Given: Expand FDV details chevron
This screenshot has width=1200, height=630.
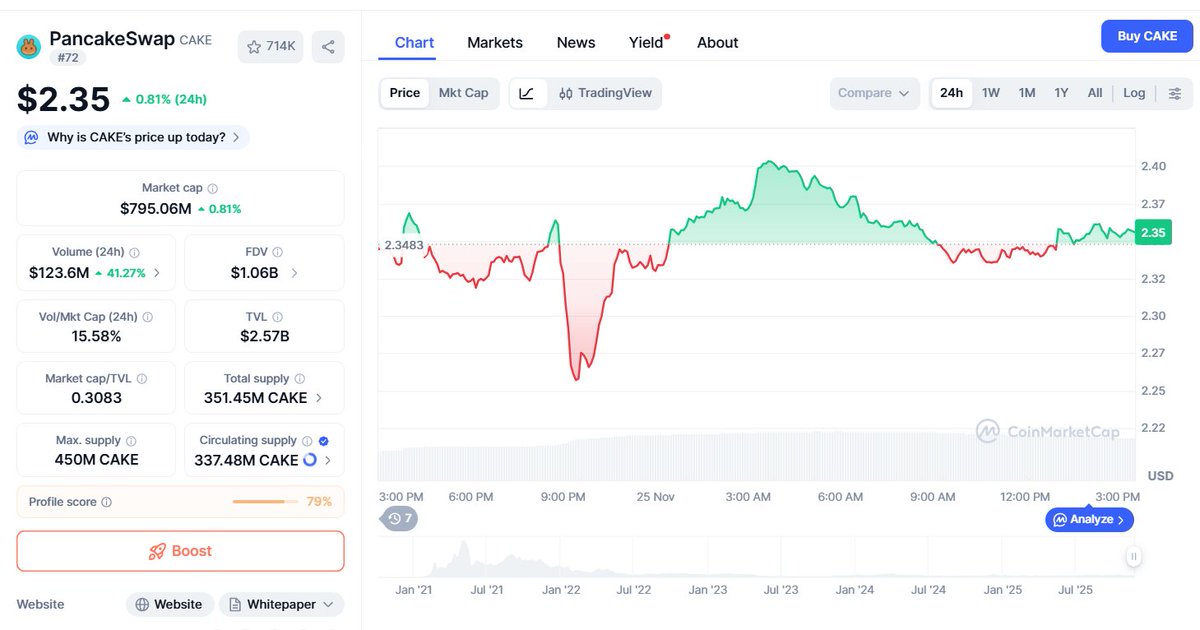Looking at the screenshot, I should 294,273.
